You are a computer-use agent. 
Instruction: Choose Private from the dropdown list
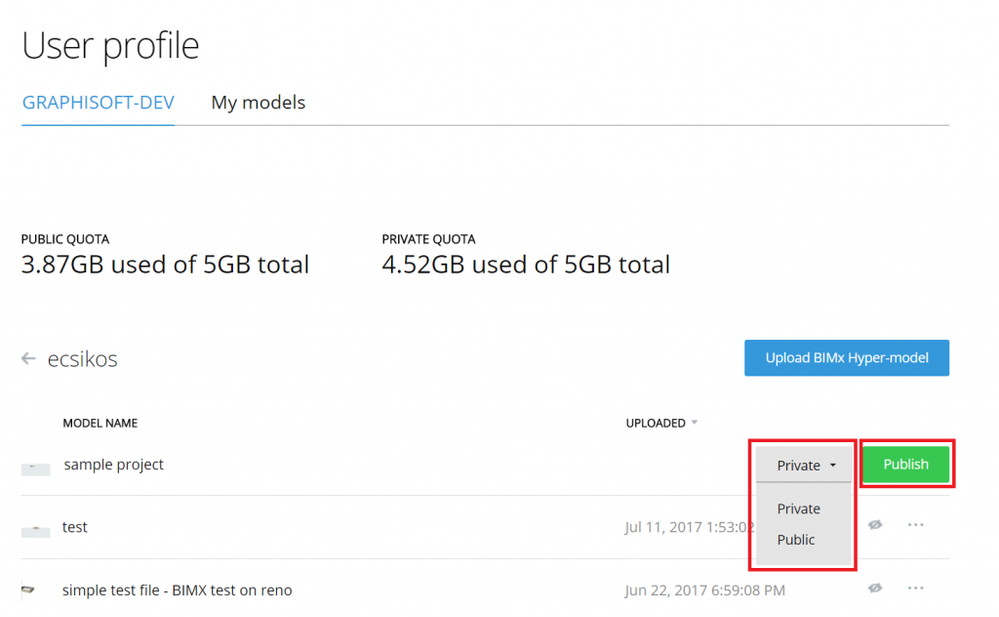798,509
